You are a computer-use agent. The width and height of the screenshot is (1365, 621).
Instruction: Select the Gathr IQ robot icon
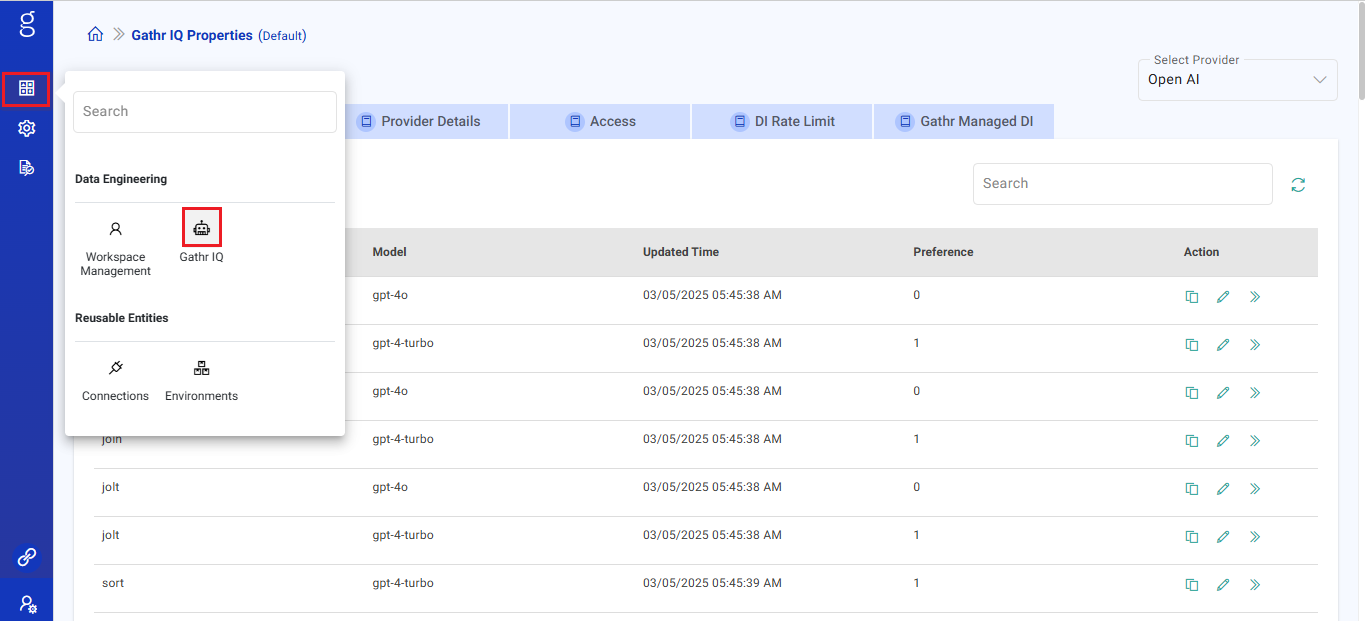(x=201, y=229)
